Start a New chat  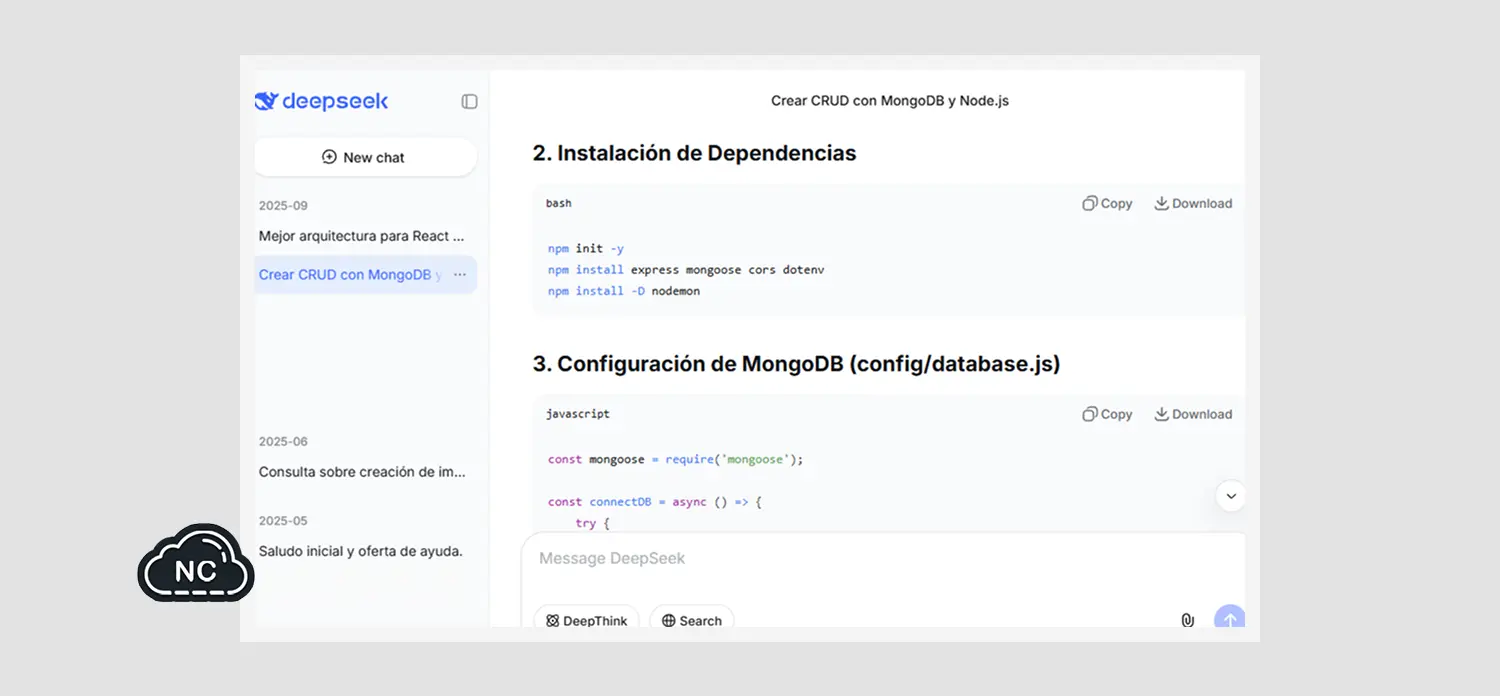coord(365,157)
